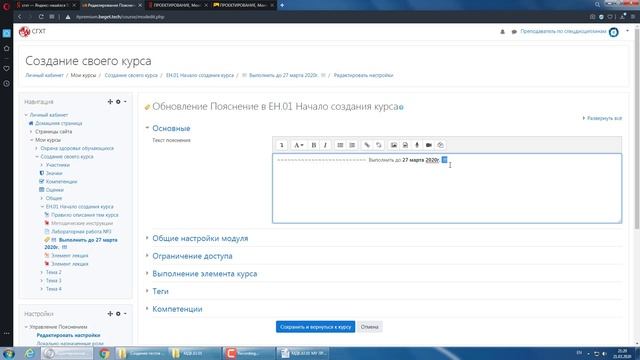Move the Настройки block using the cross icon
This screenshot has height=360, width=640.
click(110, 313)
